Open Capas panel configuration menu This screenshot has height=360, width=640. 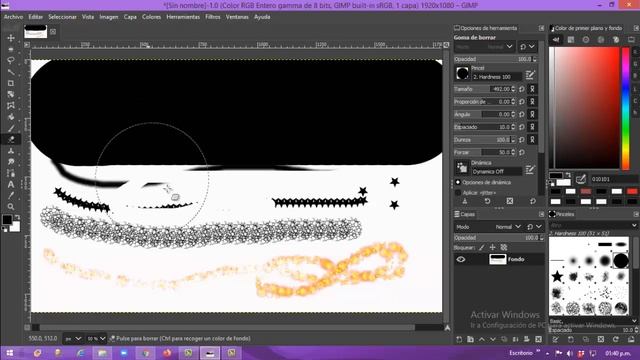tap(541, 214)
